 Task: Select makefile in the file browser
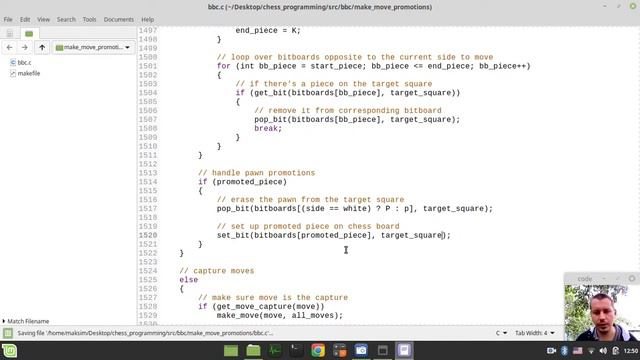click(x=25, y=73)
